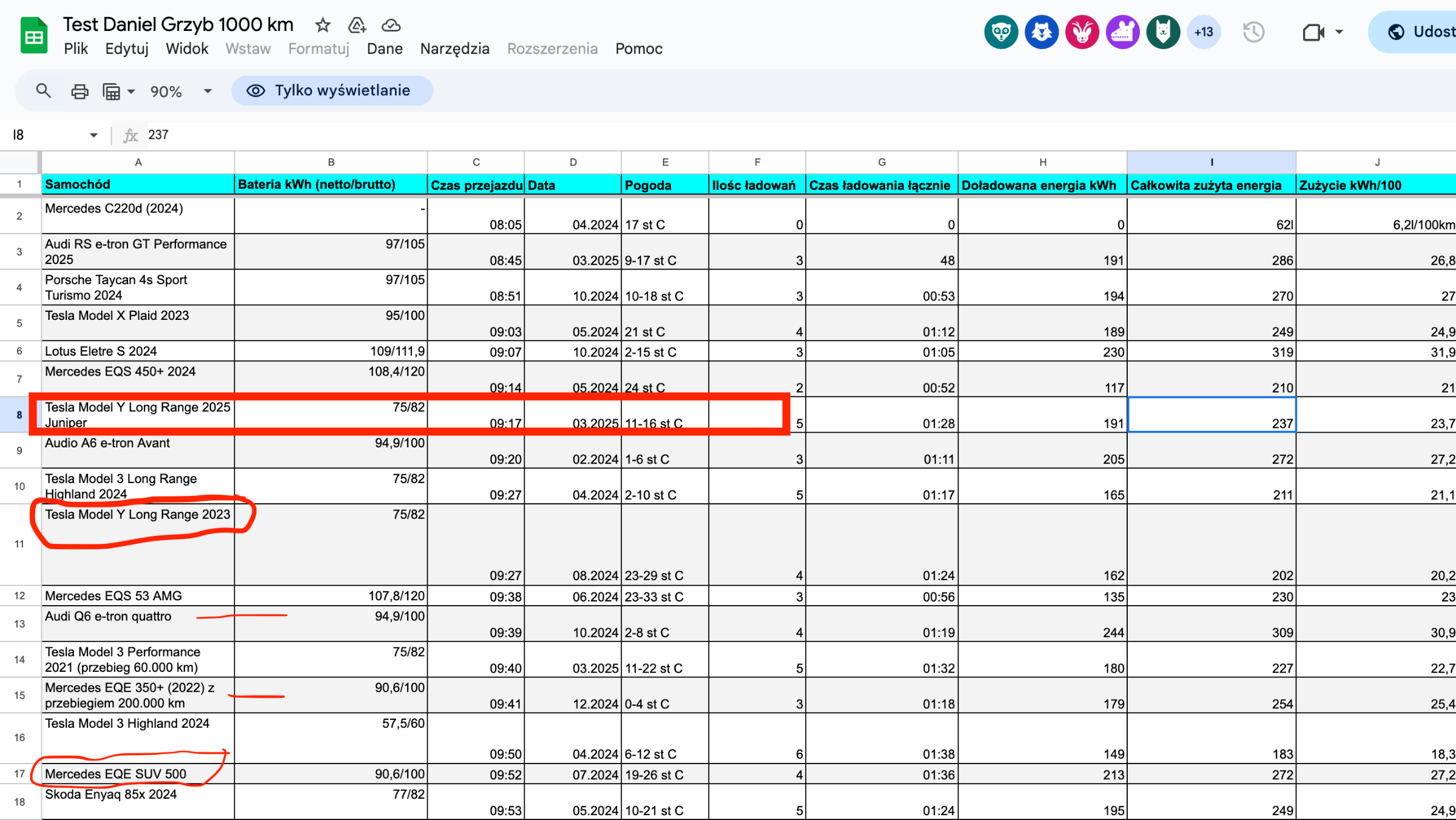The height and width of the screenshot is (820, 1456).
Task: Select the Mercedes EQS 450+ 2024 cell
Action: 138,379
